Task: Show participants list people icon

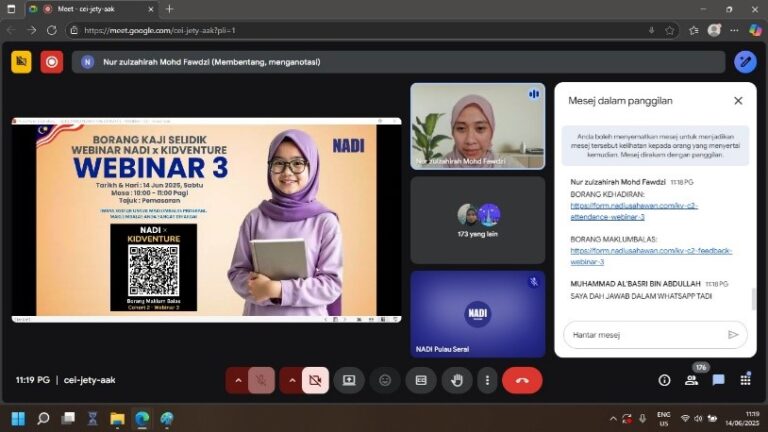Action: coord(691,380)
